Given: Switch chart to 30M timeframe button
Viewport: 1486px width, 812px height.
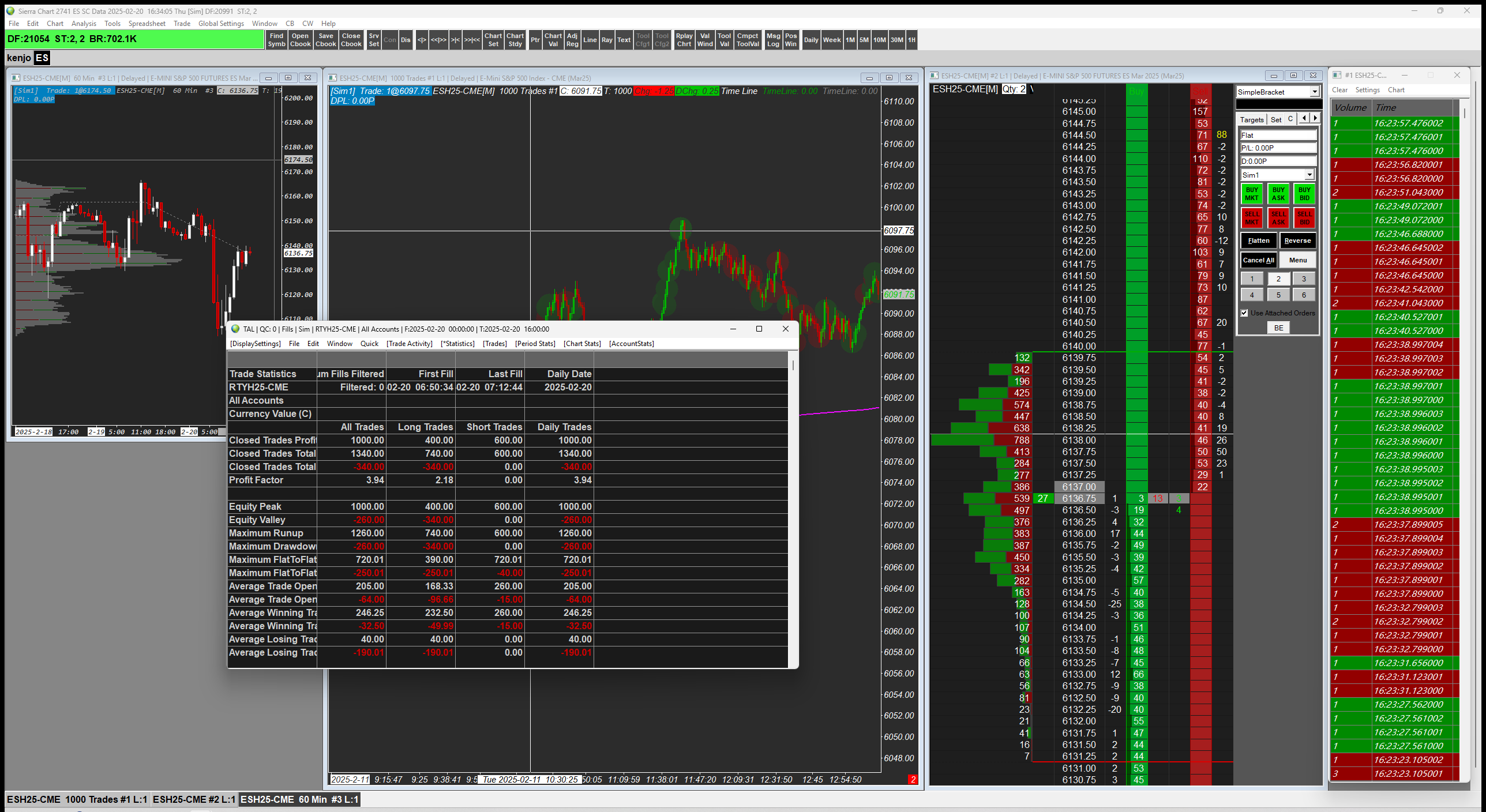Looking at the screenshot, I should 896,40.
